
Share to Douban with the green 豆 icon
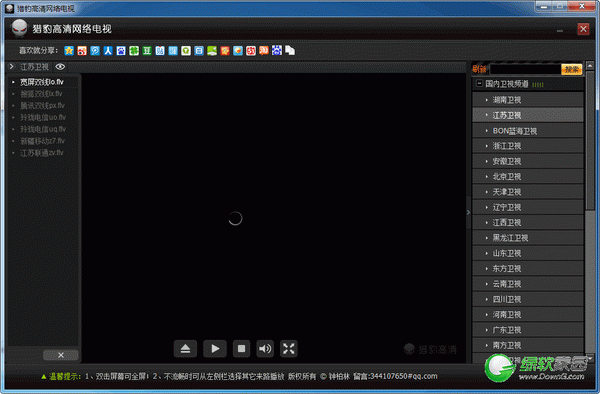click(x=147, y=50)
